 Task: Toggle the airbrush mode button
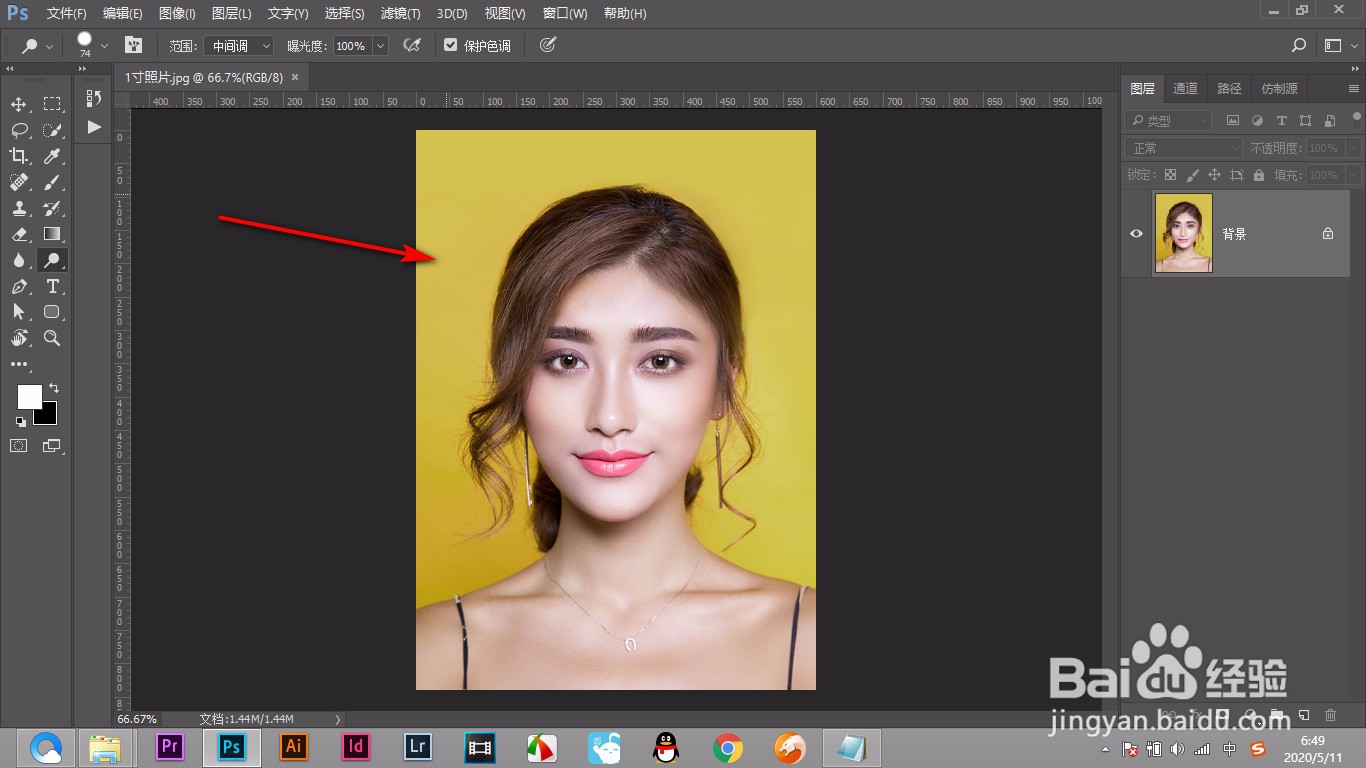[411, 45]
